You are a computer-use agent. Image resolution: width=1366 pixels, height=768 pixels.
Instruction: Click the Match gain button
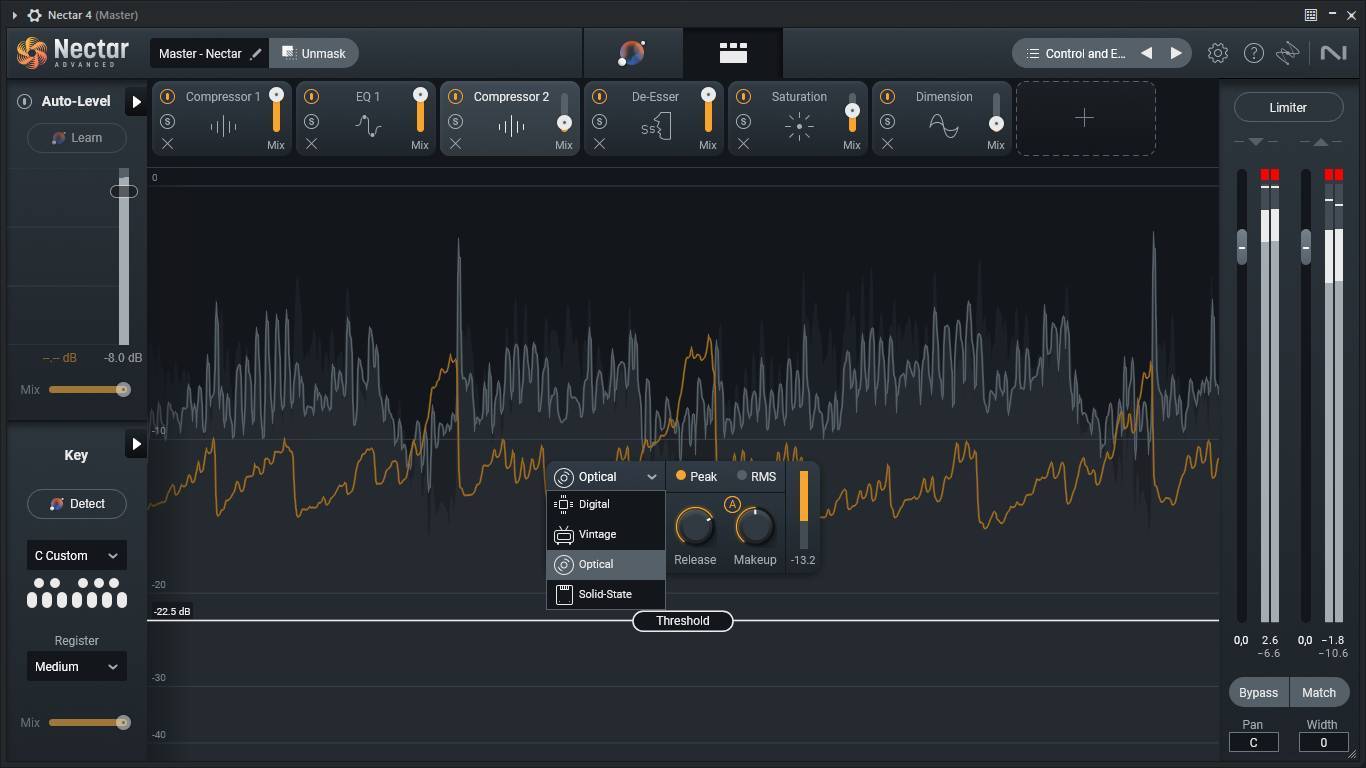pyautogui.click(x=1319, y=692)
